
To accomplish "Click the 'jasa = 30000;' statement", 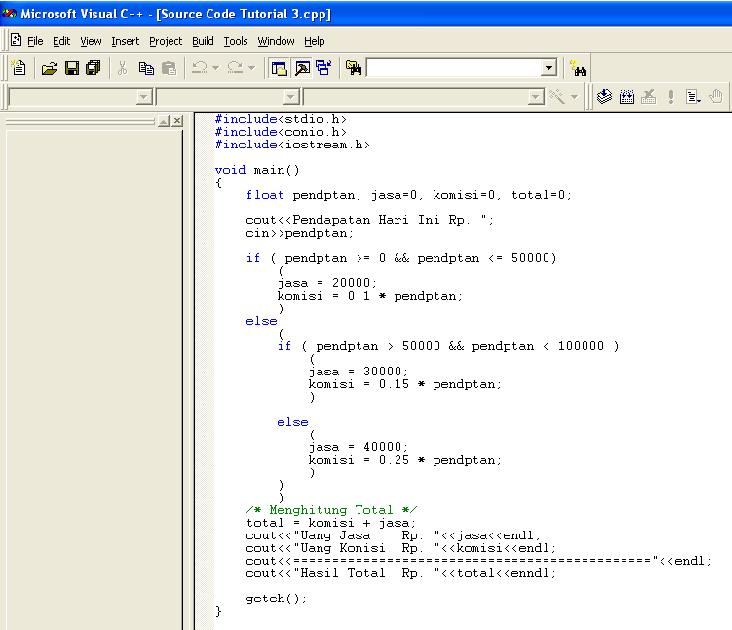I will point(358,371).
